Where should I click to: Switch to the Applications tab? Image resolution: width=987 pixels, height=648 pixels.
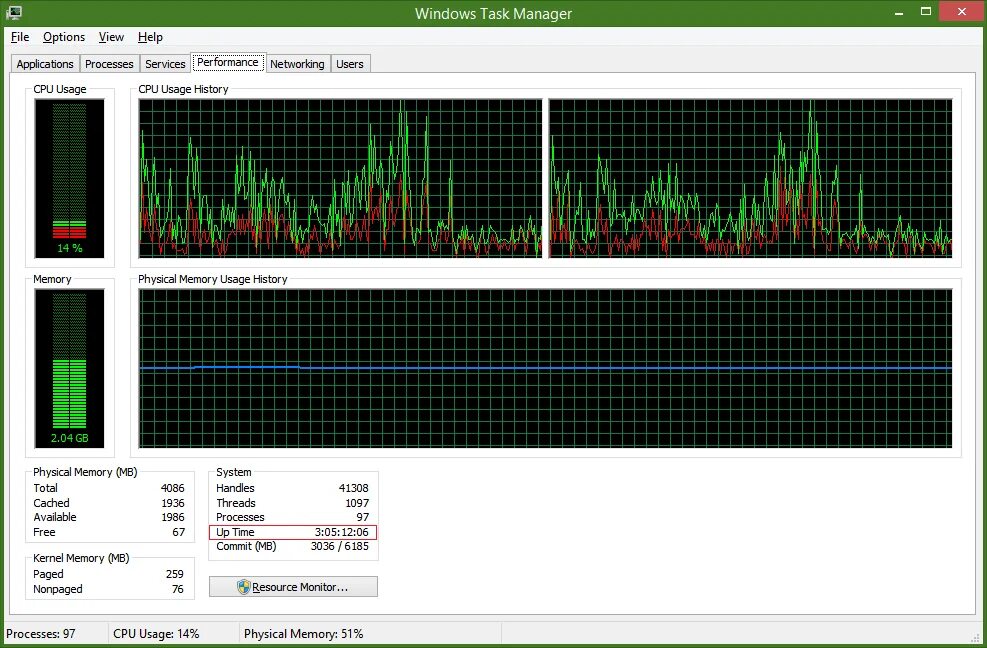click(x=45, y=64)
